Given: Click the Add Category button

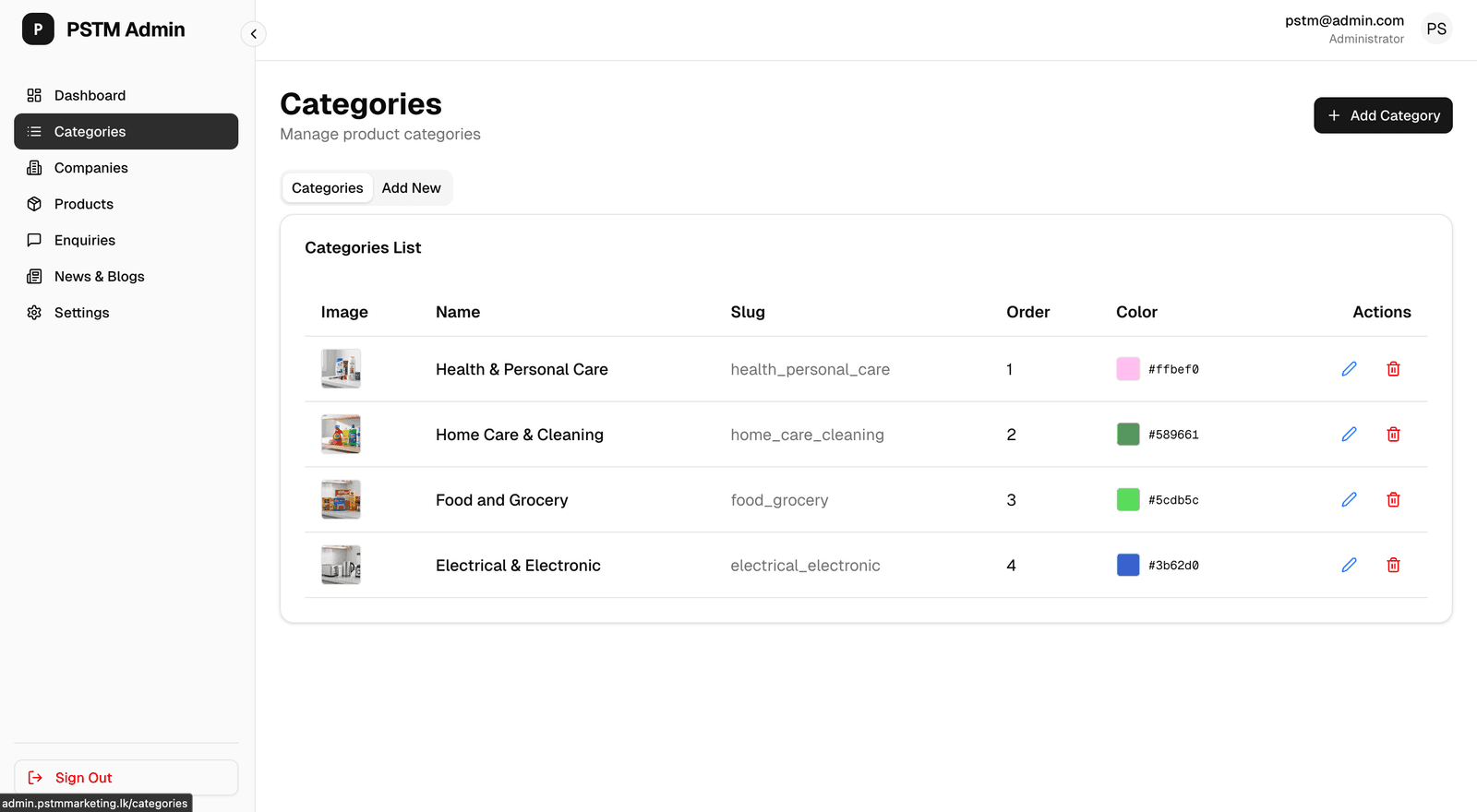Looking at the screenshot, I should coord(1383,115).
